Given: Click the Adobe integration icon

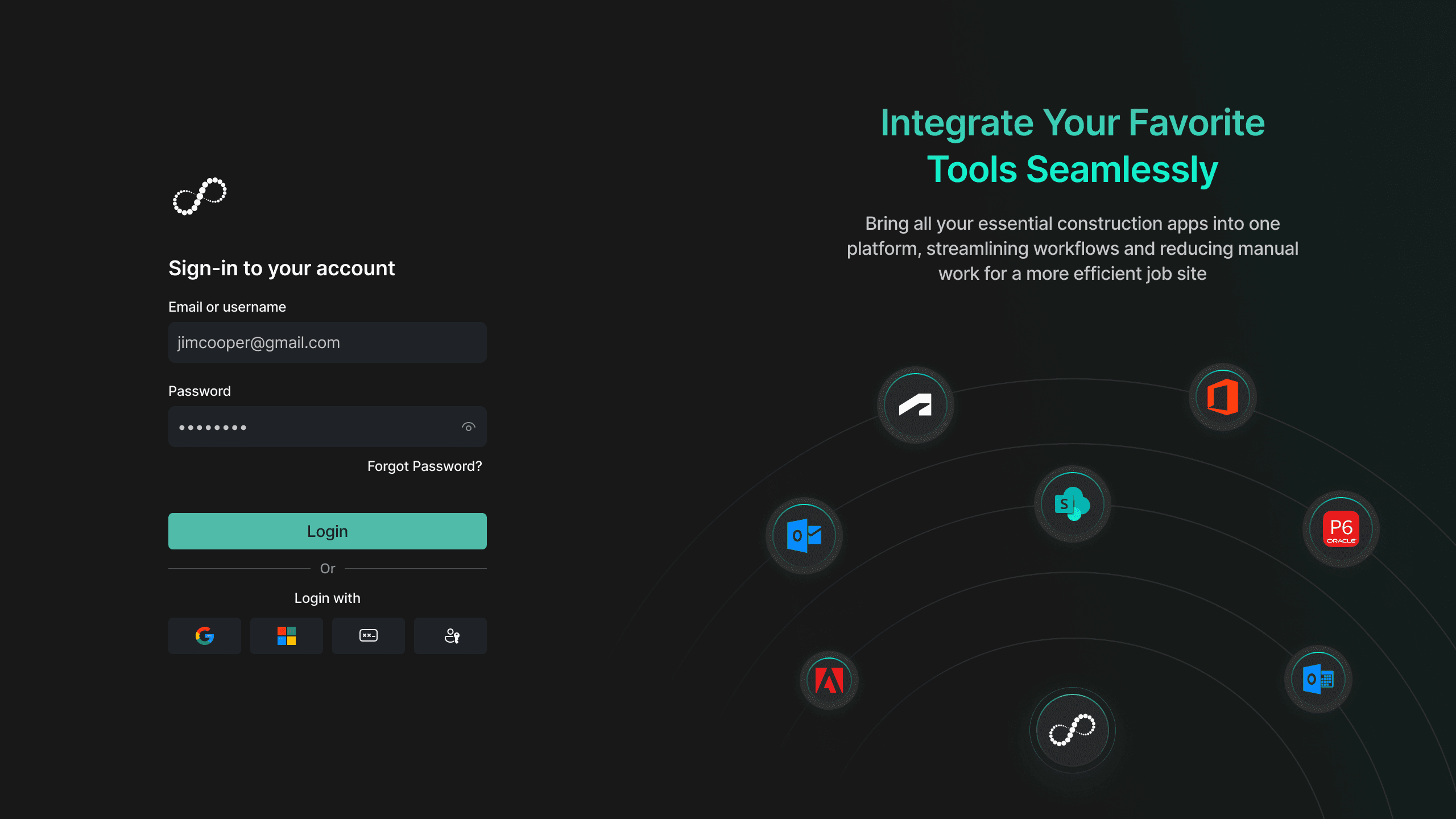Looking at the screenshot, I should pyautogui.click(x=829, y=680).
